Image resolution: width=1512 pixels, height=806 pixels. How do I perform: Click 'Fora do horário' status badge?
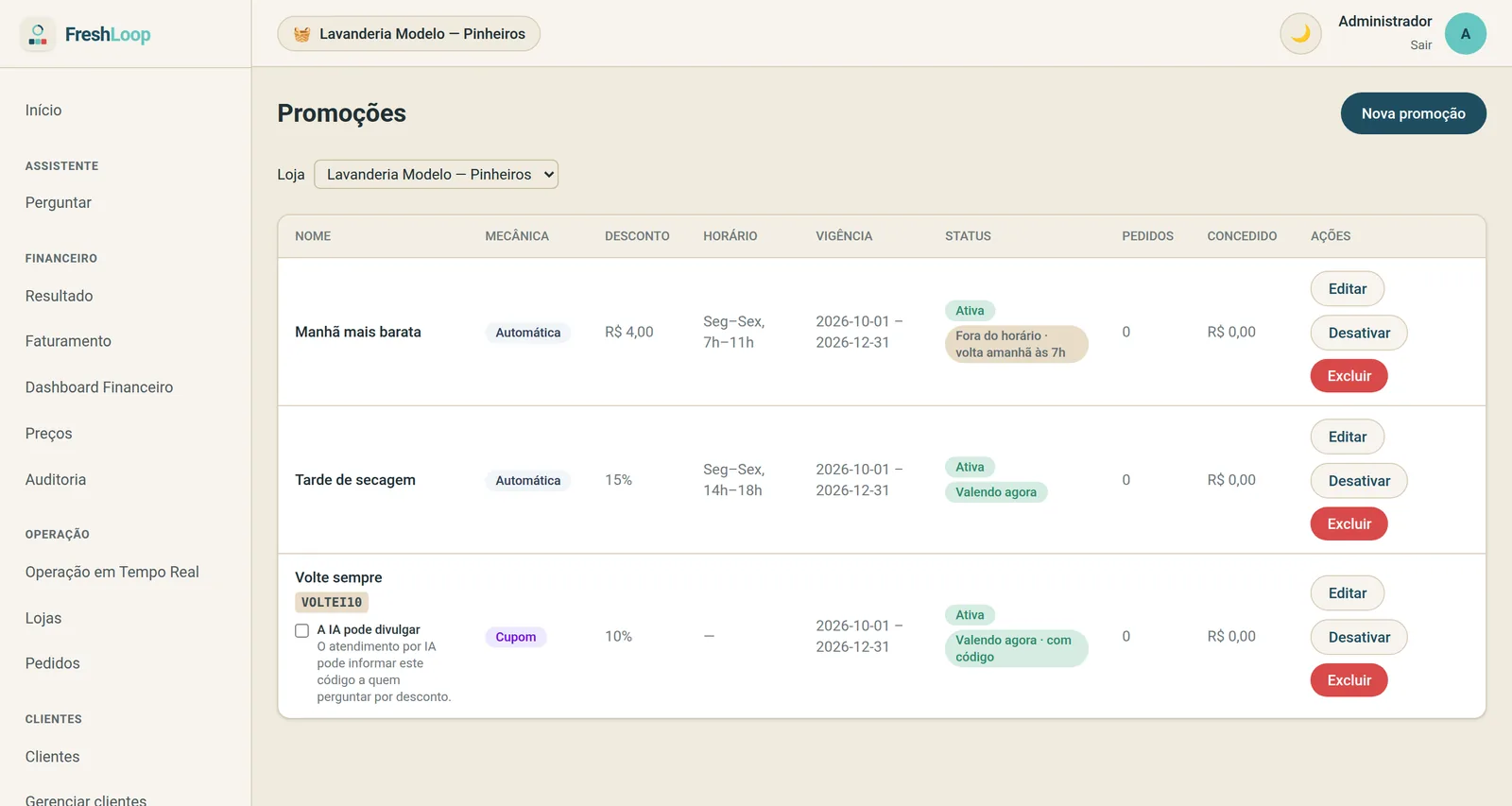(x=1016, y=344)
